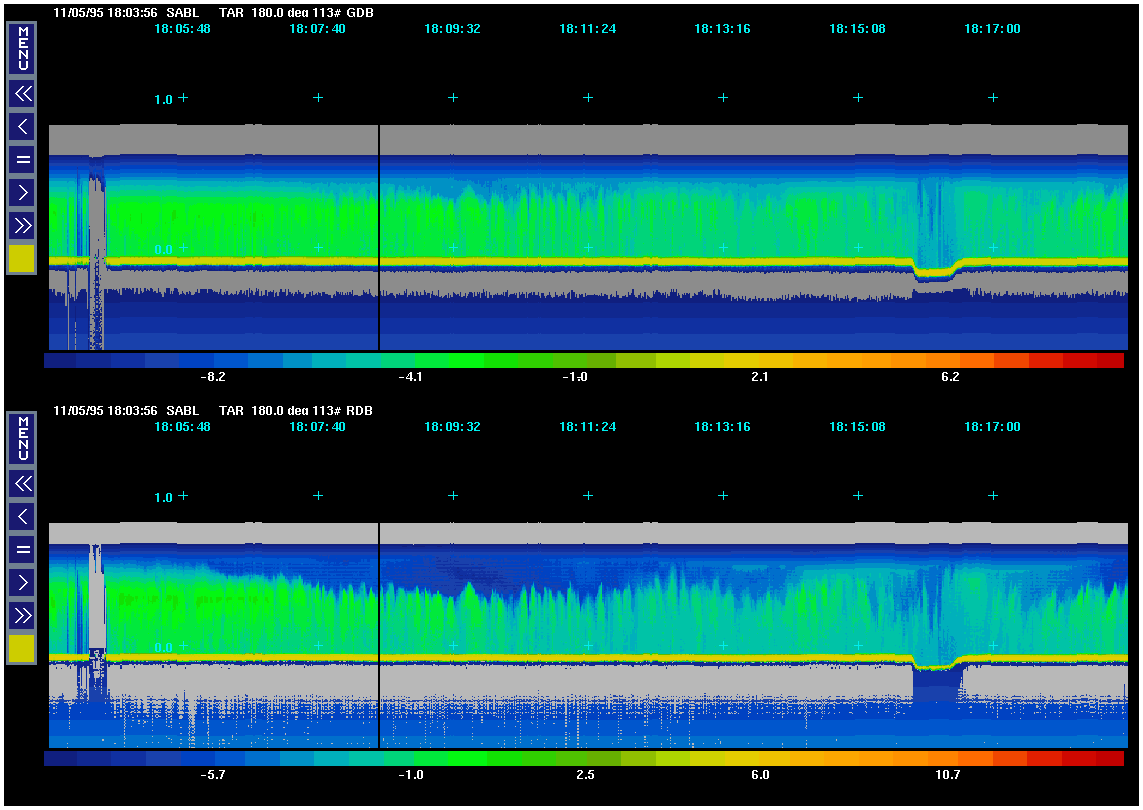Click the double-left arrow in the bottom panel
Screen dimensions: 1143x810
pos(22,484)
